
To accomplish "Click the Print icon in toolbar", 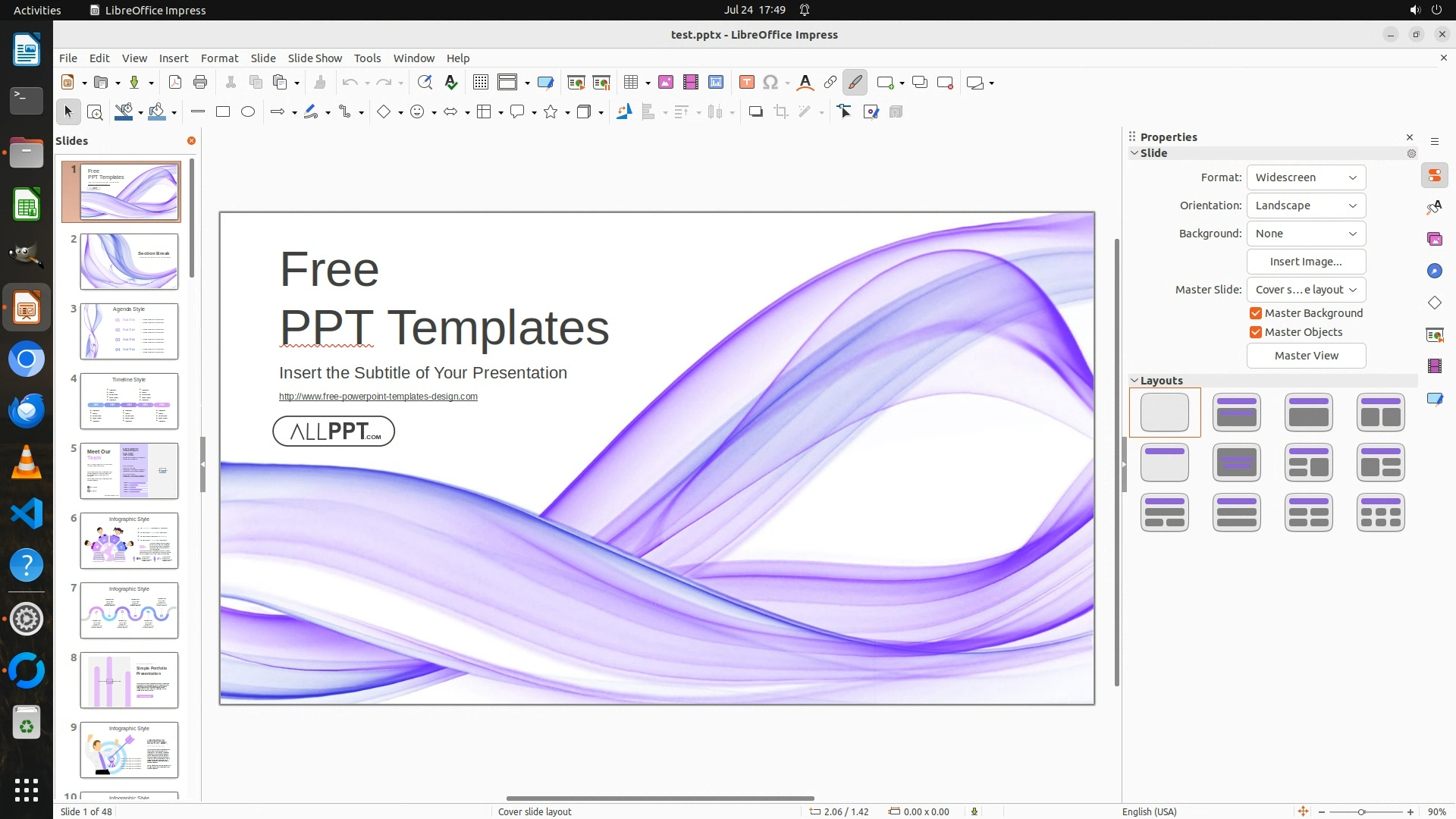I will tap(200, 83).
